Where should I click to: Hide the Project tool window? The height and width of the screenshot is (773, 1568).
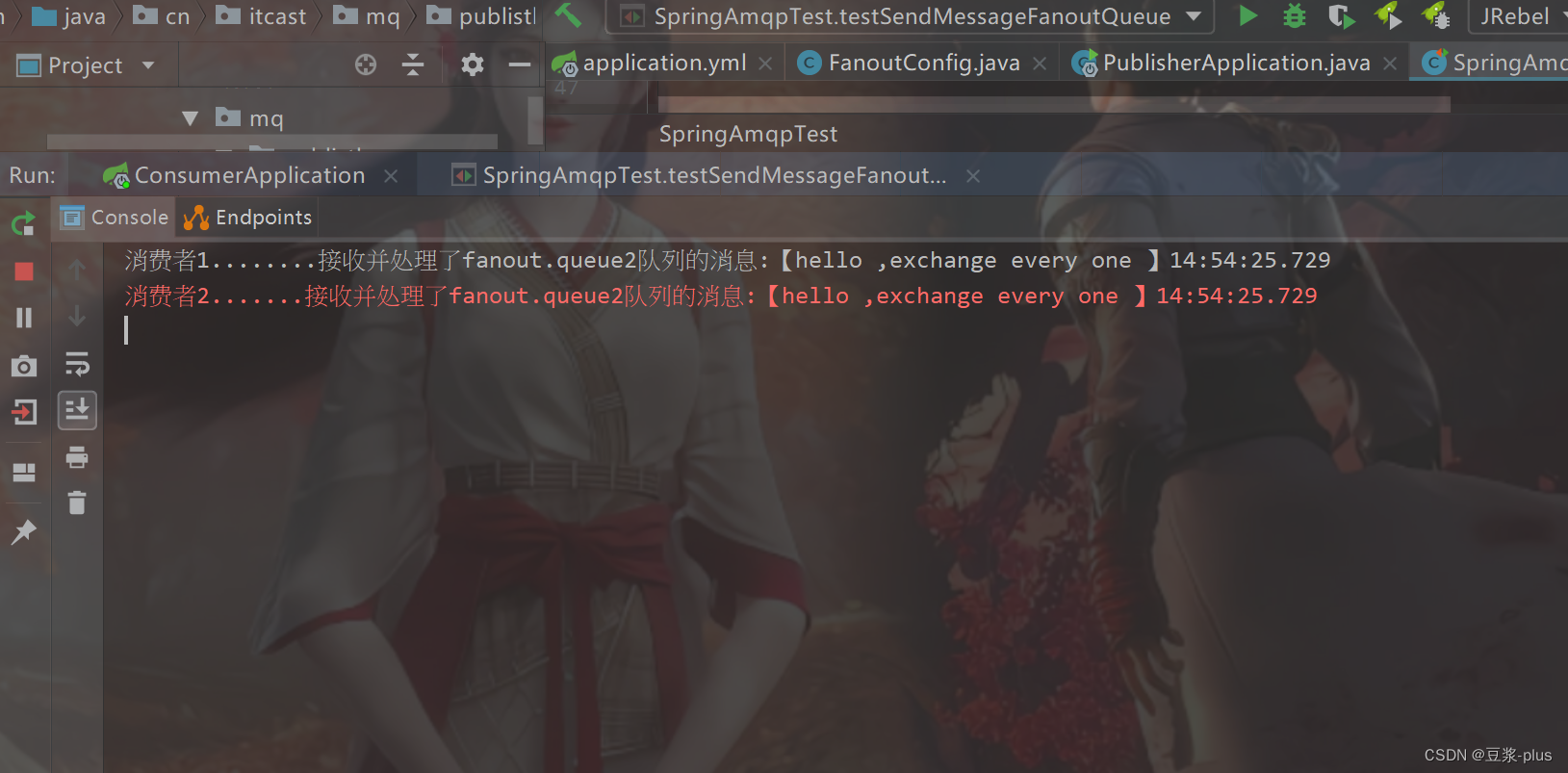(520, 64)
